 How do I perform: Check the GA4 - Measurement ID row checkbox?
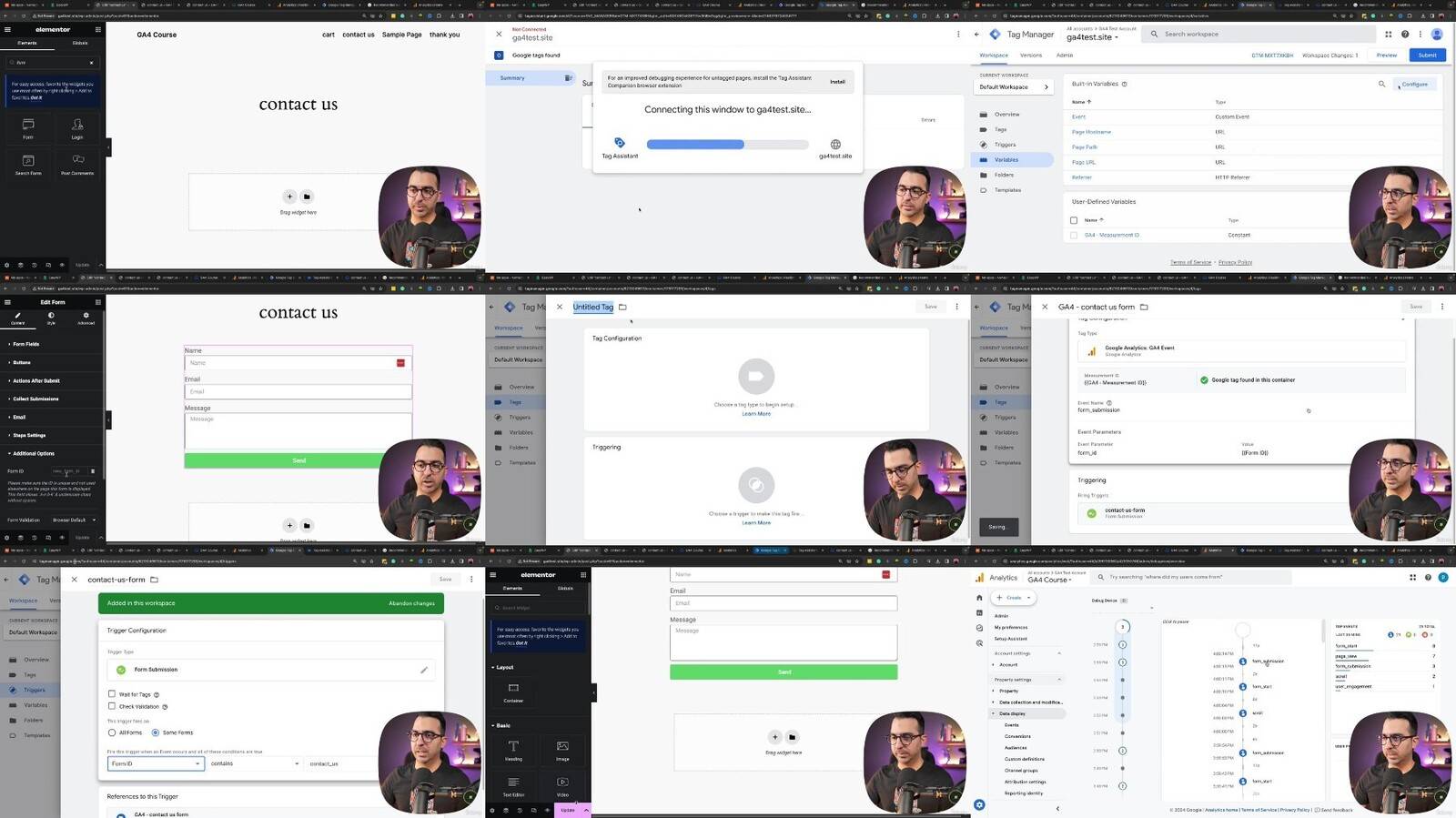[1074, 235]
